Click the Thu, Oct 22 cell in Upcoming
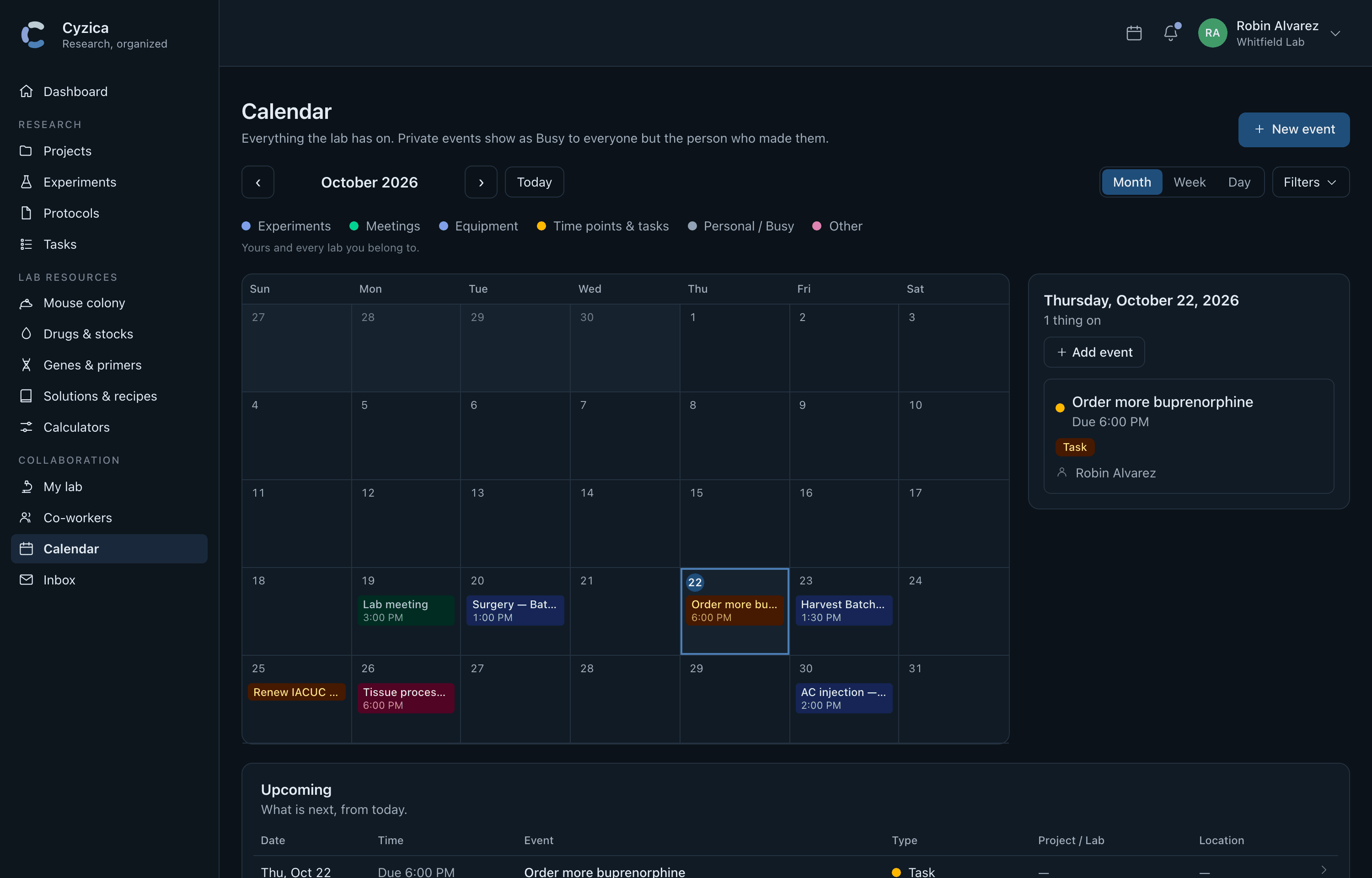This screenshot has width=1372, height=878. tap(296, 872)
